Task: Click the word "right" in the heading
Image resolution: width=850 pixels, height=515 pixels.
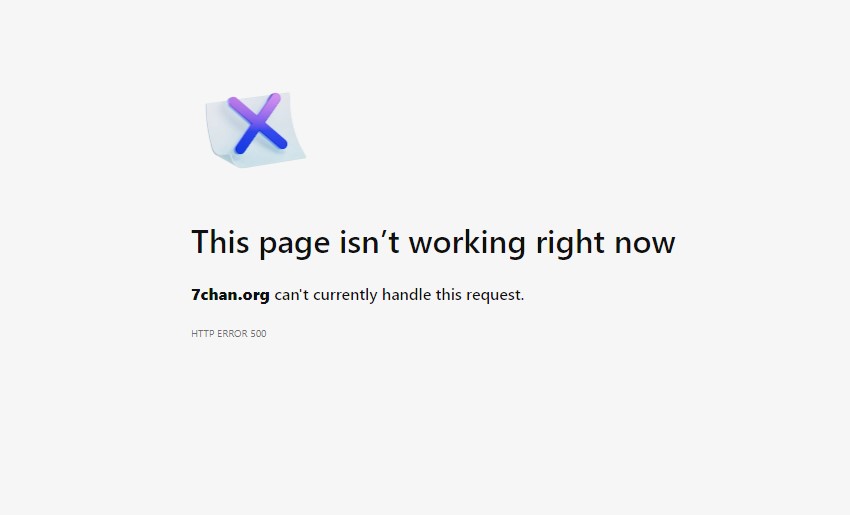Action: coord(570,242)
